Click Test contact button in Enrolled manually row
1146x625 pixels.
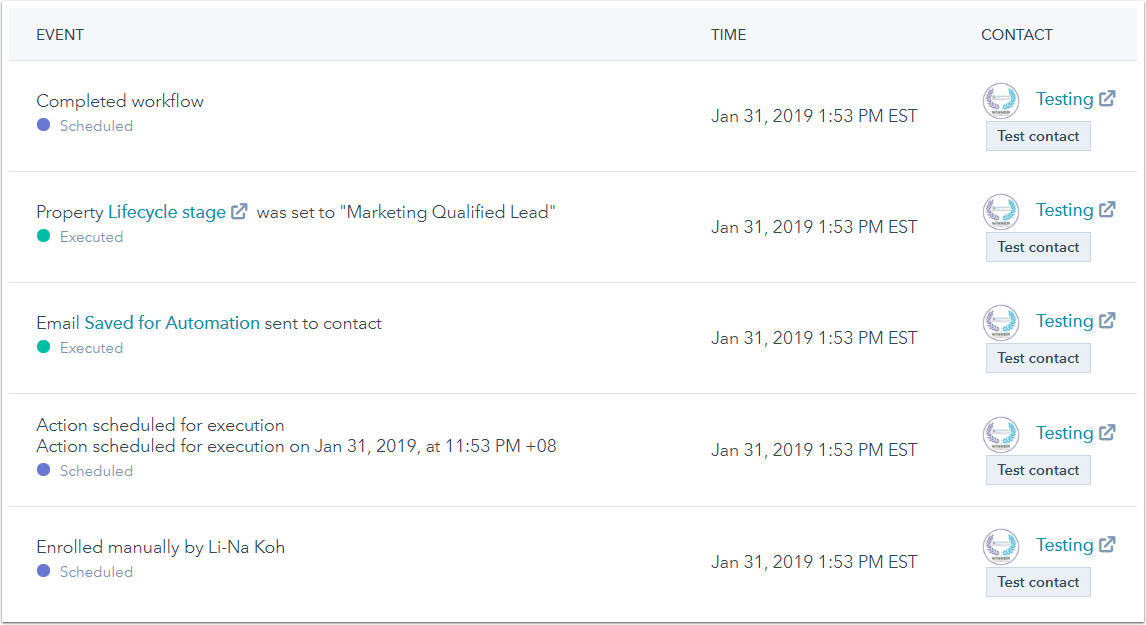1038,582
